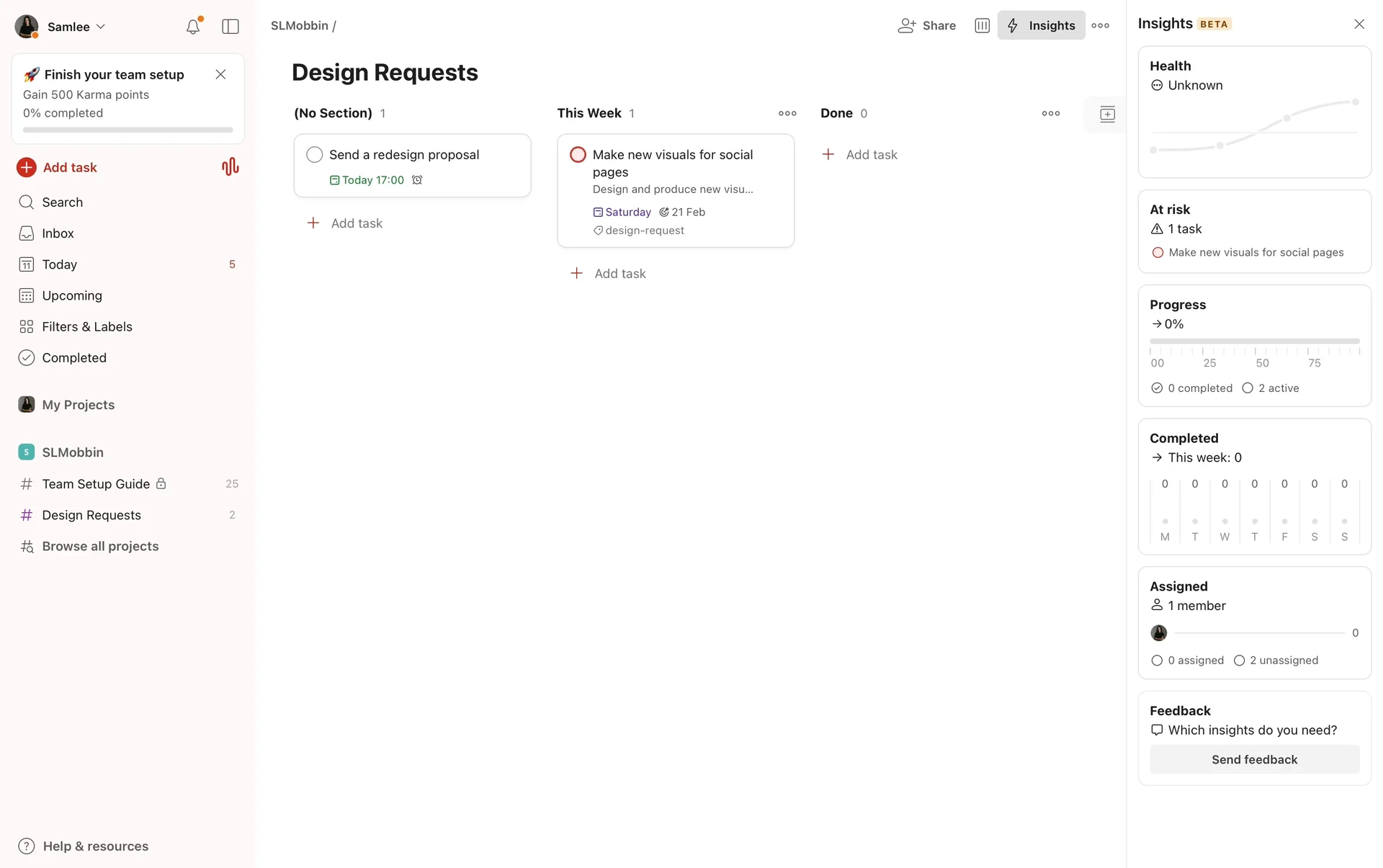The height and width of the screenshot is (868, 1383).
Task: Open This Week section options menu
Action: tap(787, 113)
